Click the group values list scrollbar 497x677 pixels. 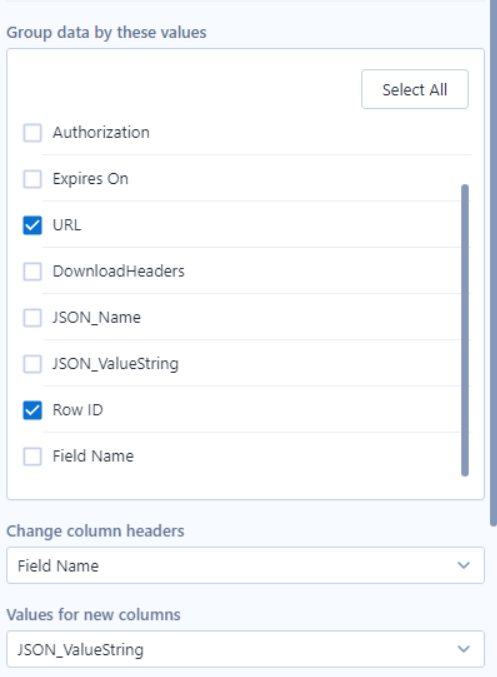(465, 330)
